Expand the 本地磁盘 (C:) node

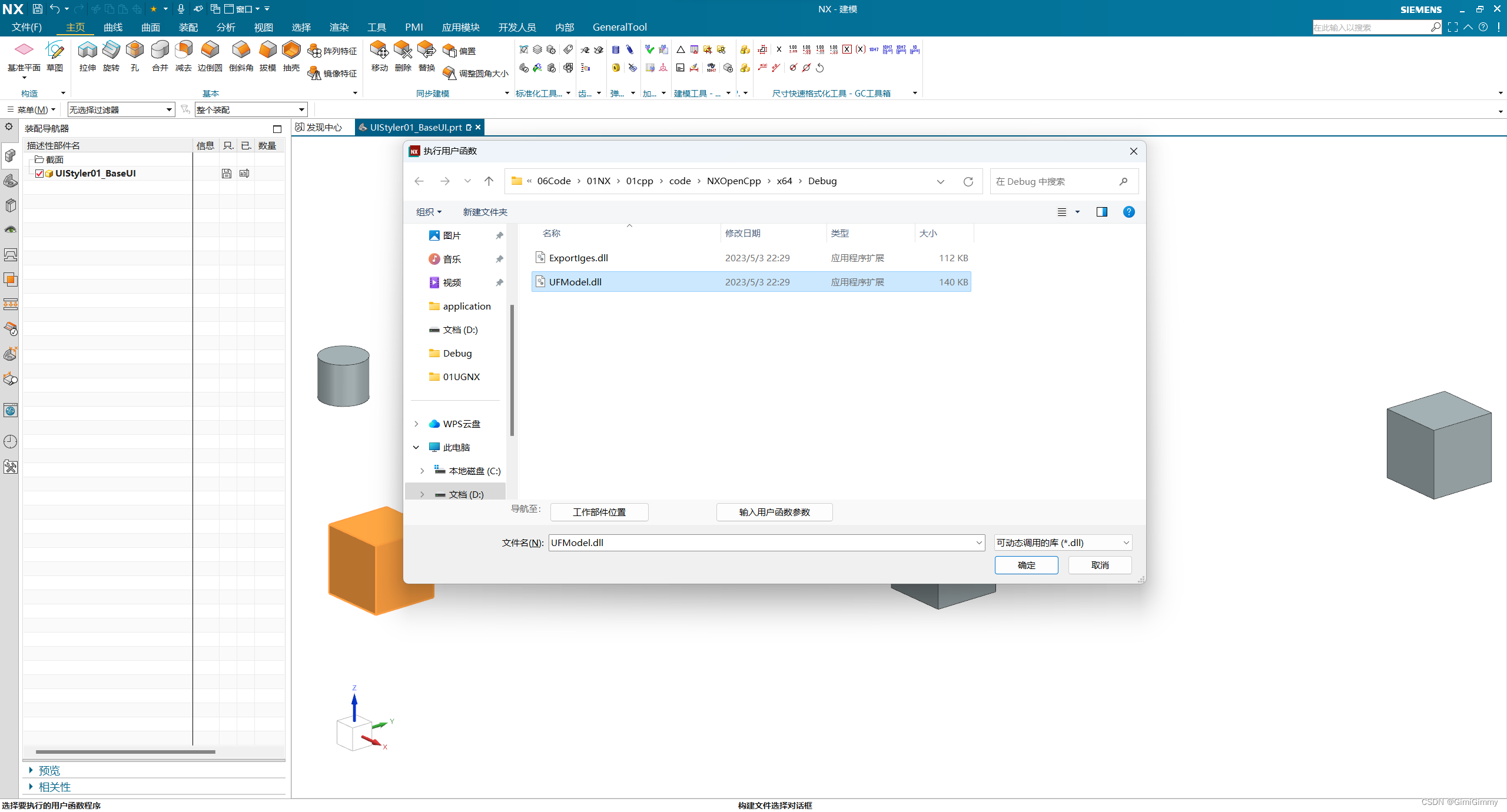pyautogui.click(x=422, y=471)
